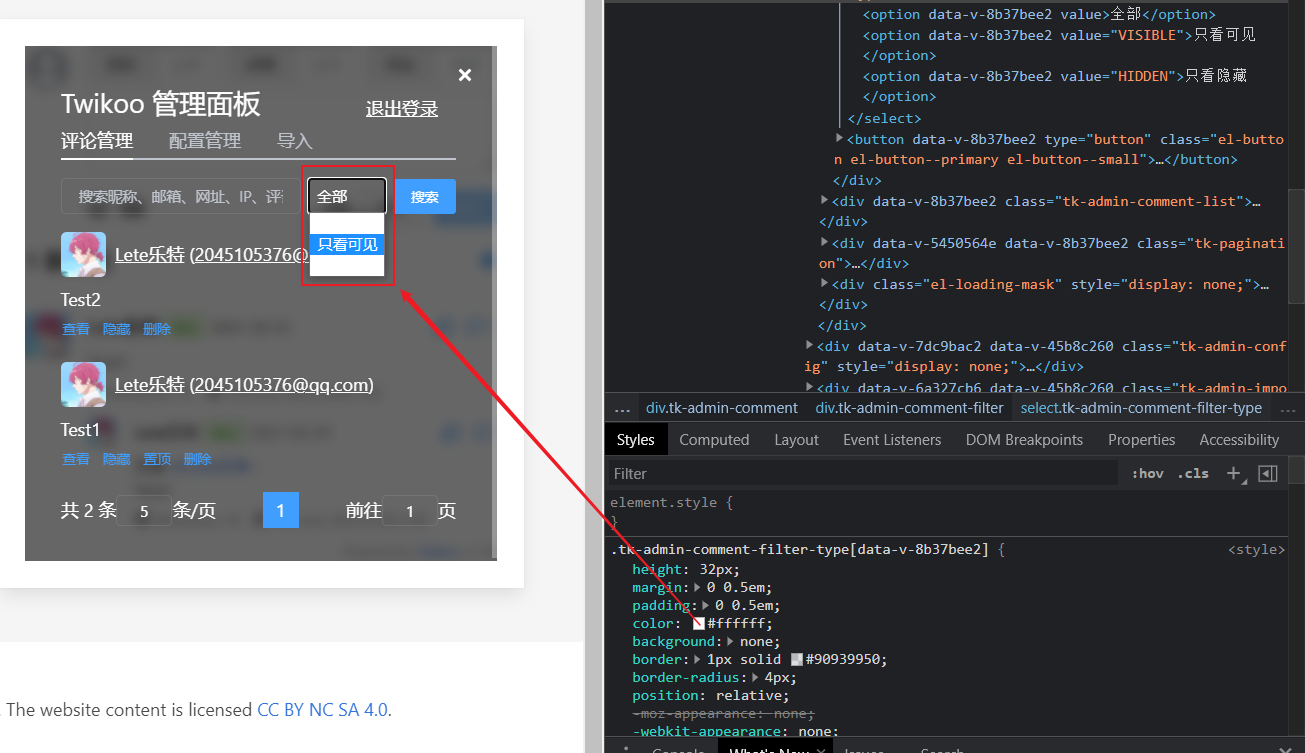Open the Accessibility tab

coord(1239,440)
